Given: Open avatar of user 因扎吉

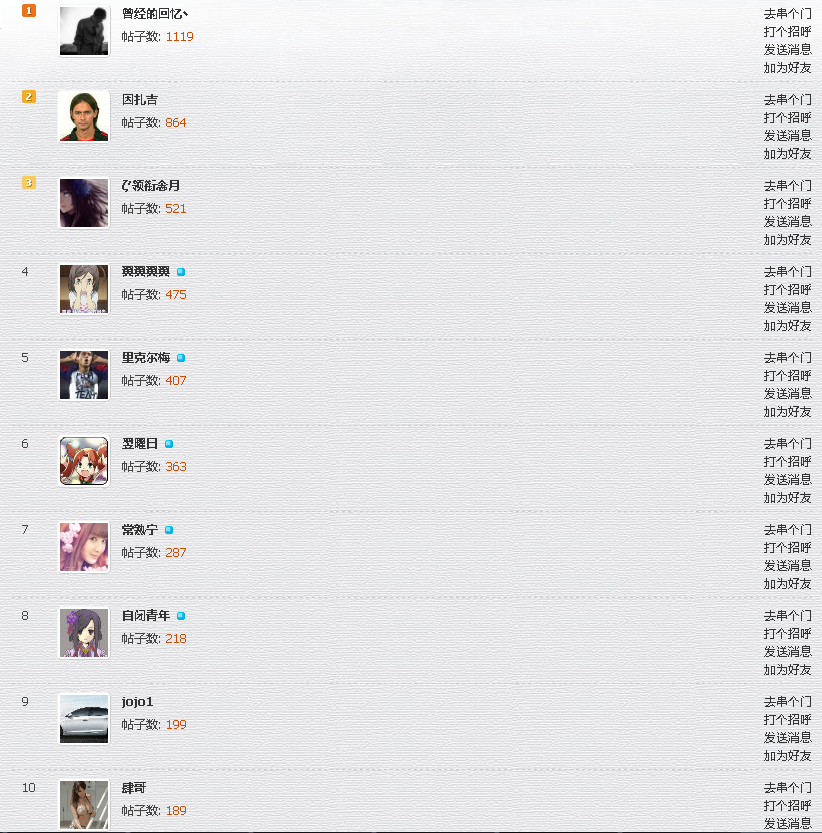Looking at the screenshot, I should tap(84, 116).
